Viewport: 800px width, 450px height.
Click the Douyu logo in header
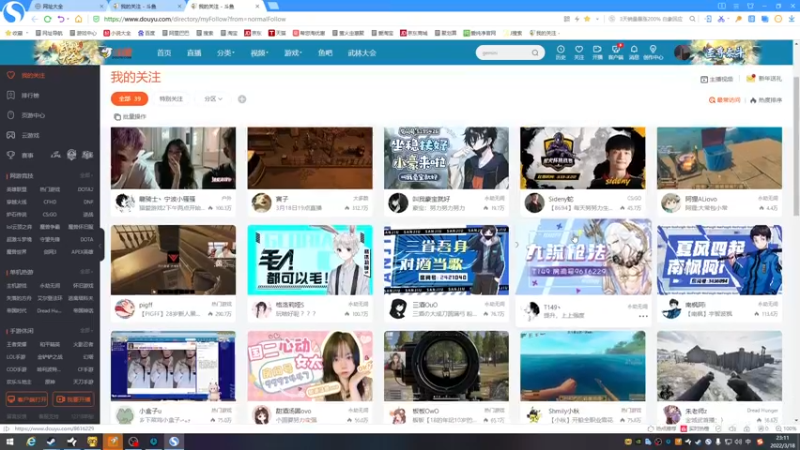pos(116,53)
